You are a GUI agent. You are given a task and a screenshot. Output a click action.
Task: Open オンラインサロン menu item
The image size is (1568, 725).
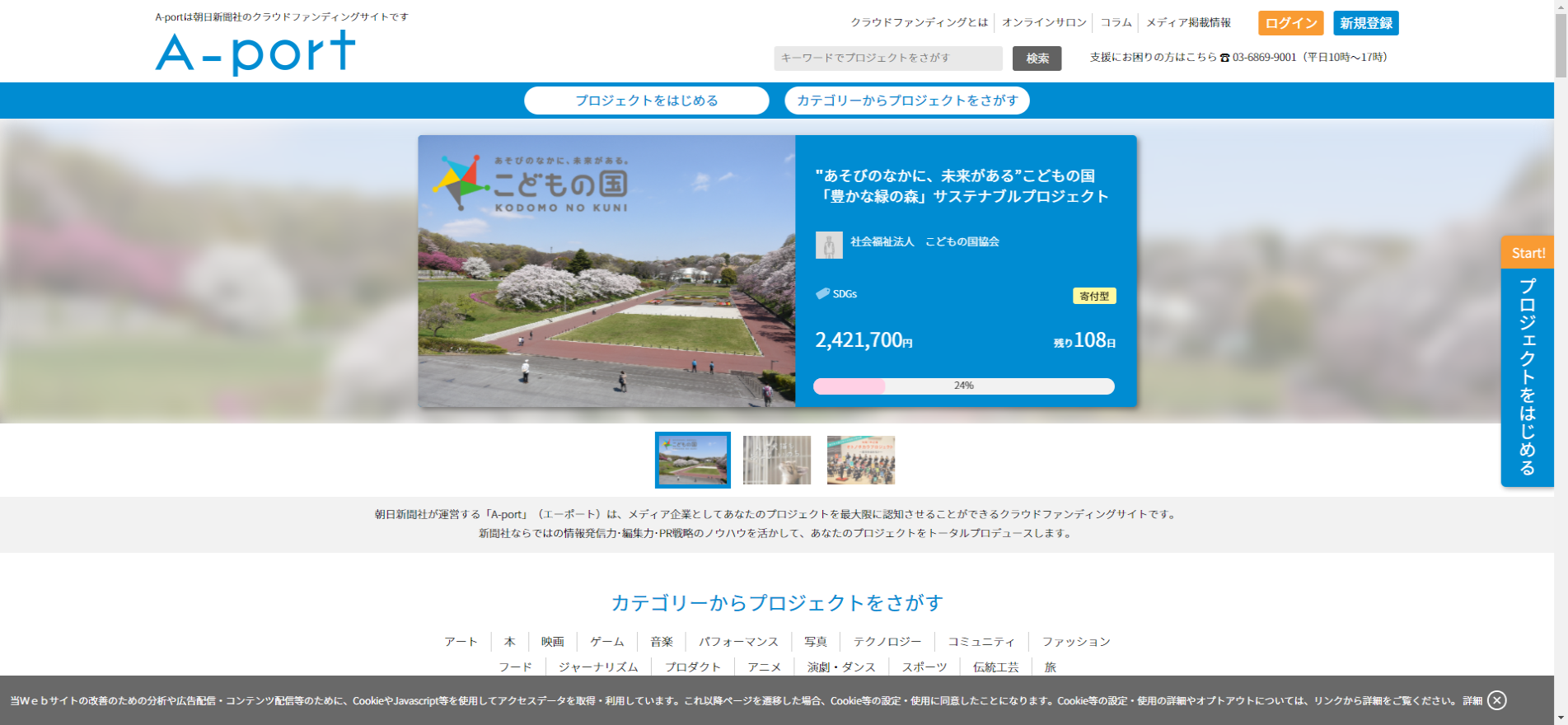(1044, 22)
